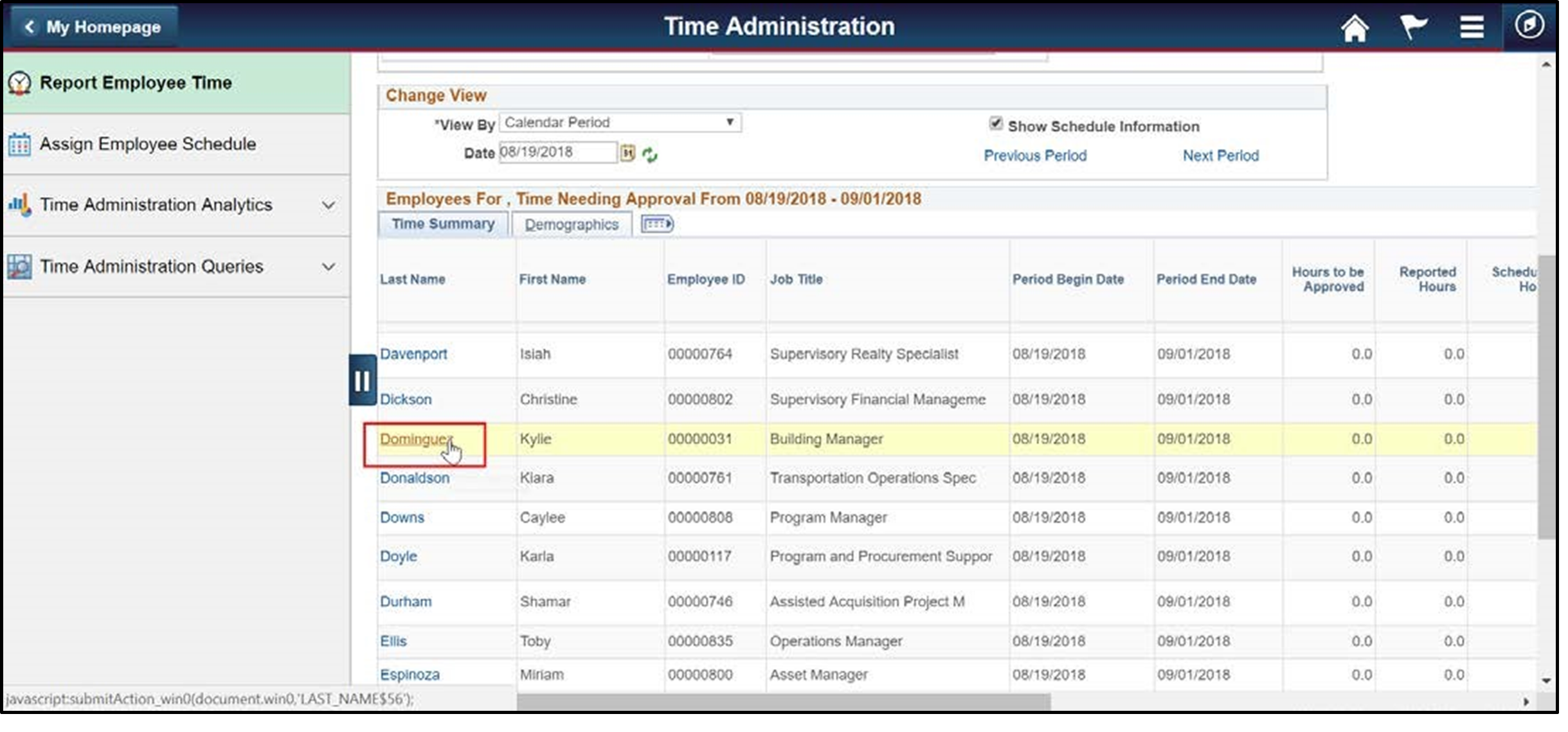The height and width of the screenshot is (732, 1568).
Task: Select the Time Summary tab
Action: [x=442, y=224]
